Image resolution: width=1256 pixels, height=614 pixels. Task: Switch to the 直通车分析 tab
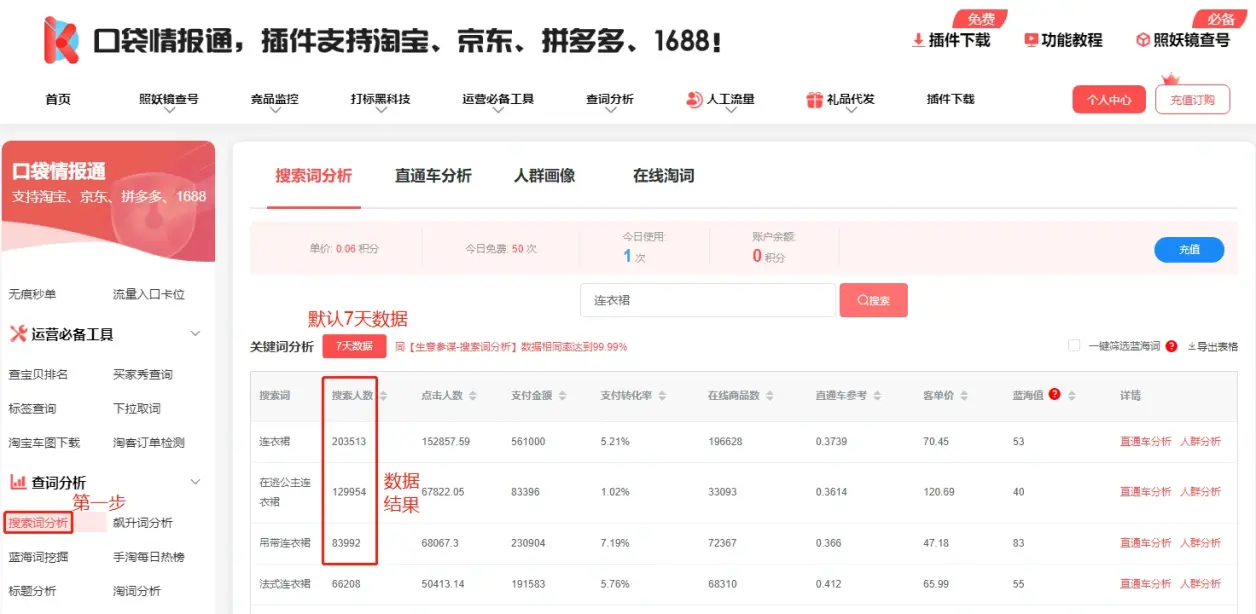[433, 176]
